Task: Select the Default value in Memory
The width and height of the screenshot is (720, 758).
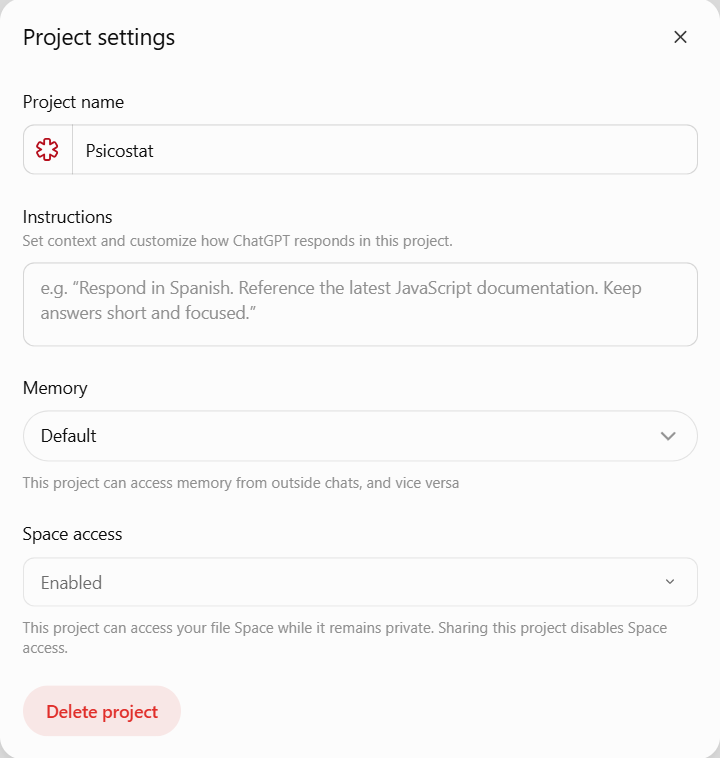Action: coord(69,436)
